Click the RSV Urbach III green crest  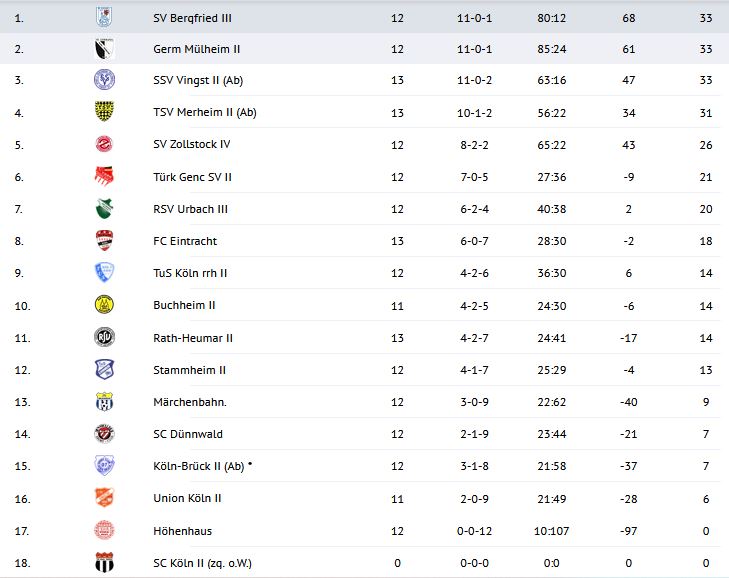104,209
